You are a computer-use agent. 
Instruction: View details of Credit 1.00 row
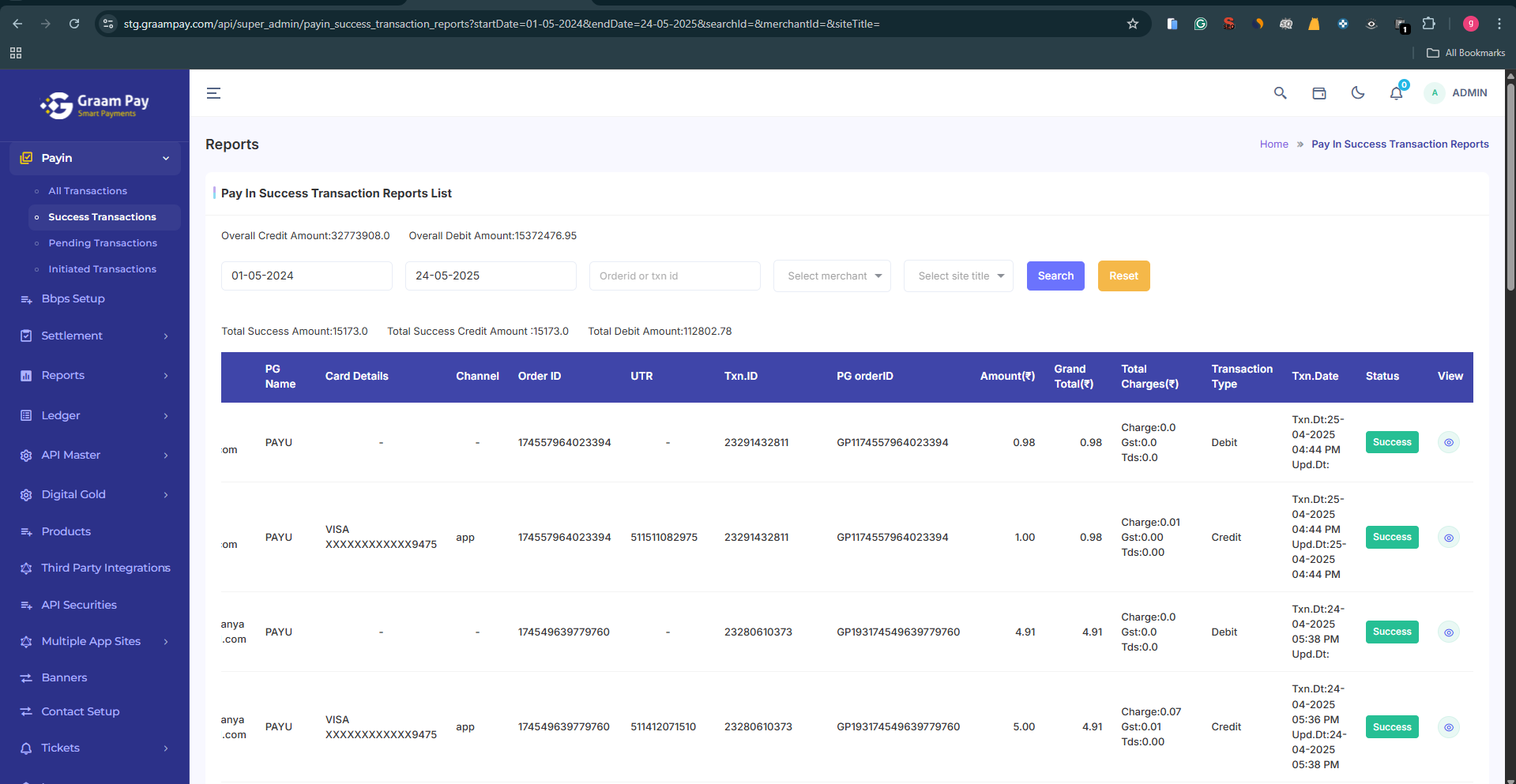pos(1449,538)
